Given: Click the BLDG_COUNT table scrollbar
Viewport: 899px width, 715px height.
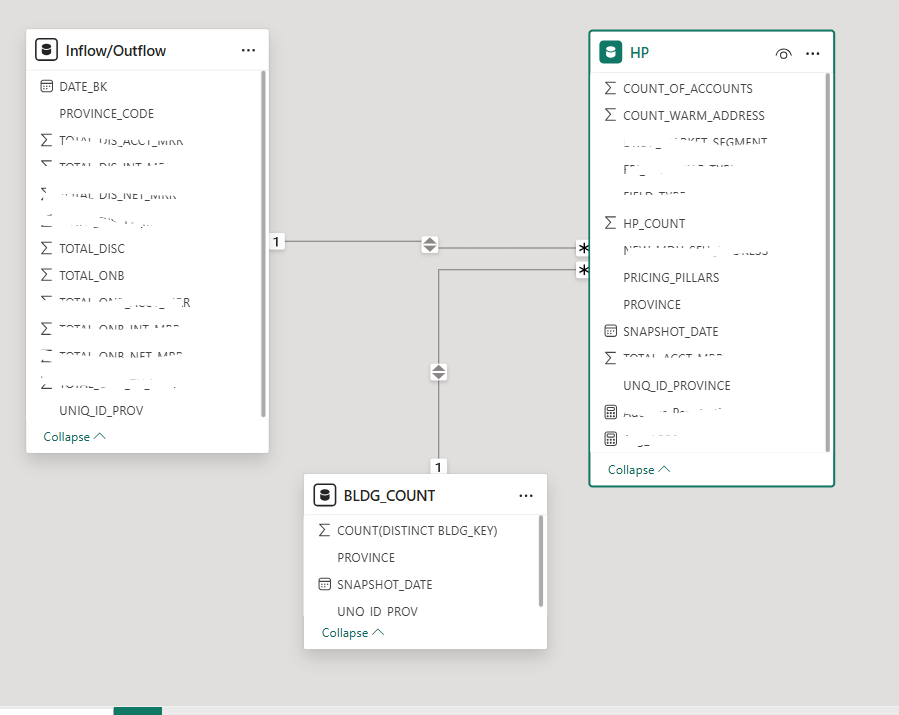Looking at the screenshot, I should (540, 561).
